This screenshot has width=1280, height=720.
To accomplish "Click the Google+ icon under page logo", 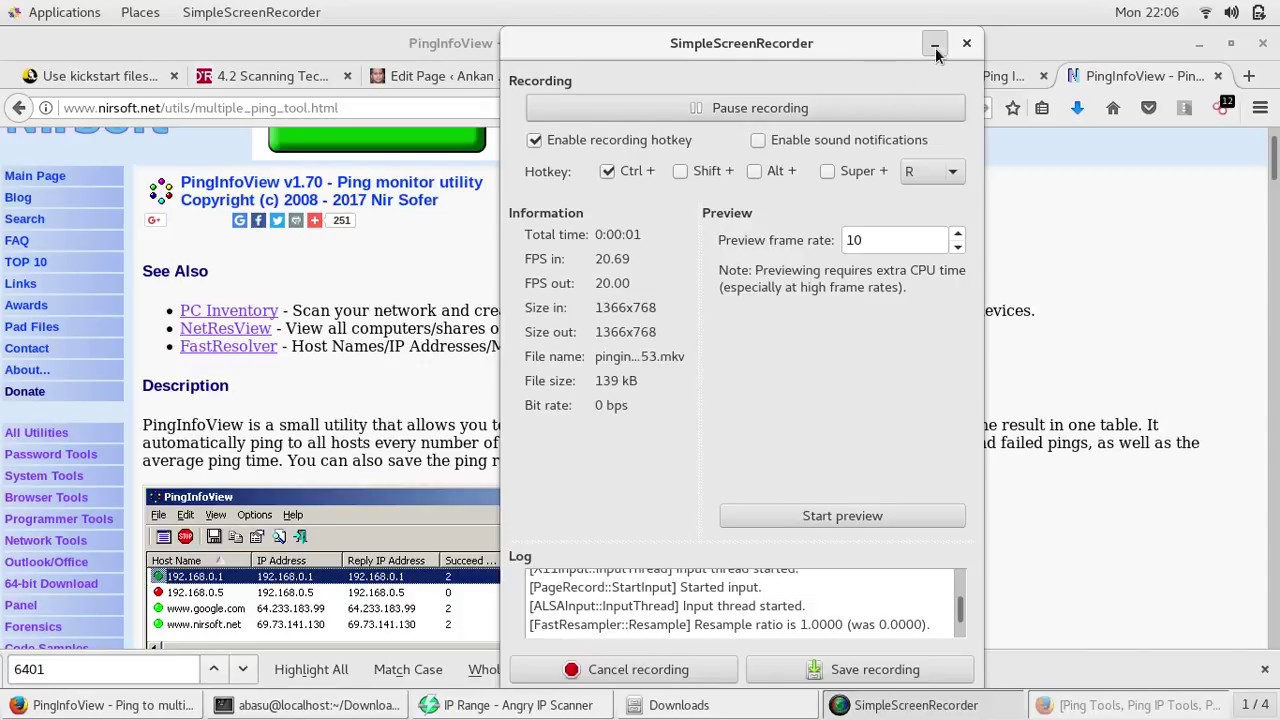I will tap(153, 220).
